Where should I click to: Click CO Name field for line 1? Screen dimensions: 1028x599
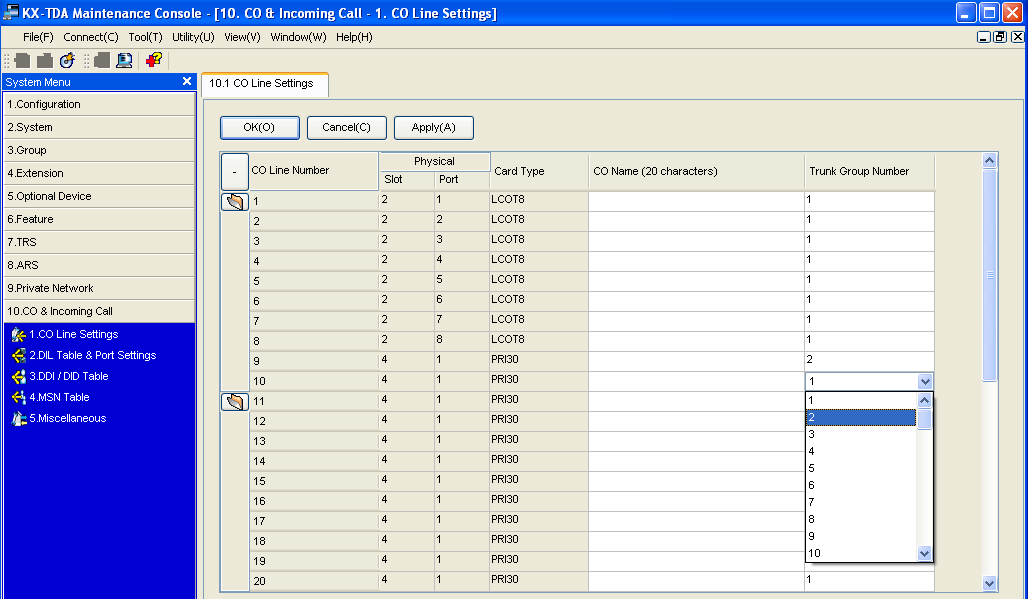point(696,201)
